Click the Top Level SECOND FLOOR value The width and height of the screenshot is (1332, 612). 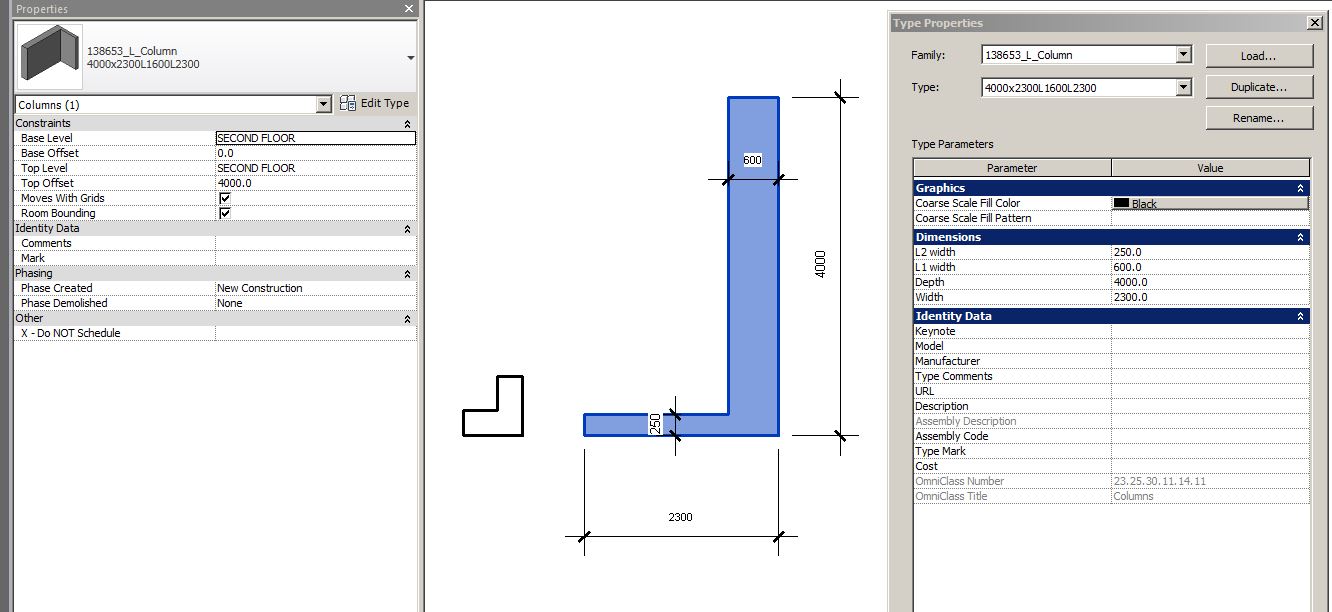coord(315,168)
